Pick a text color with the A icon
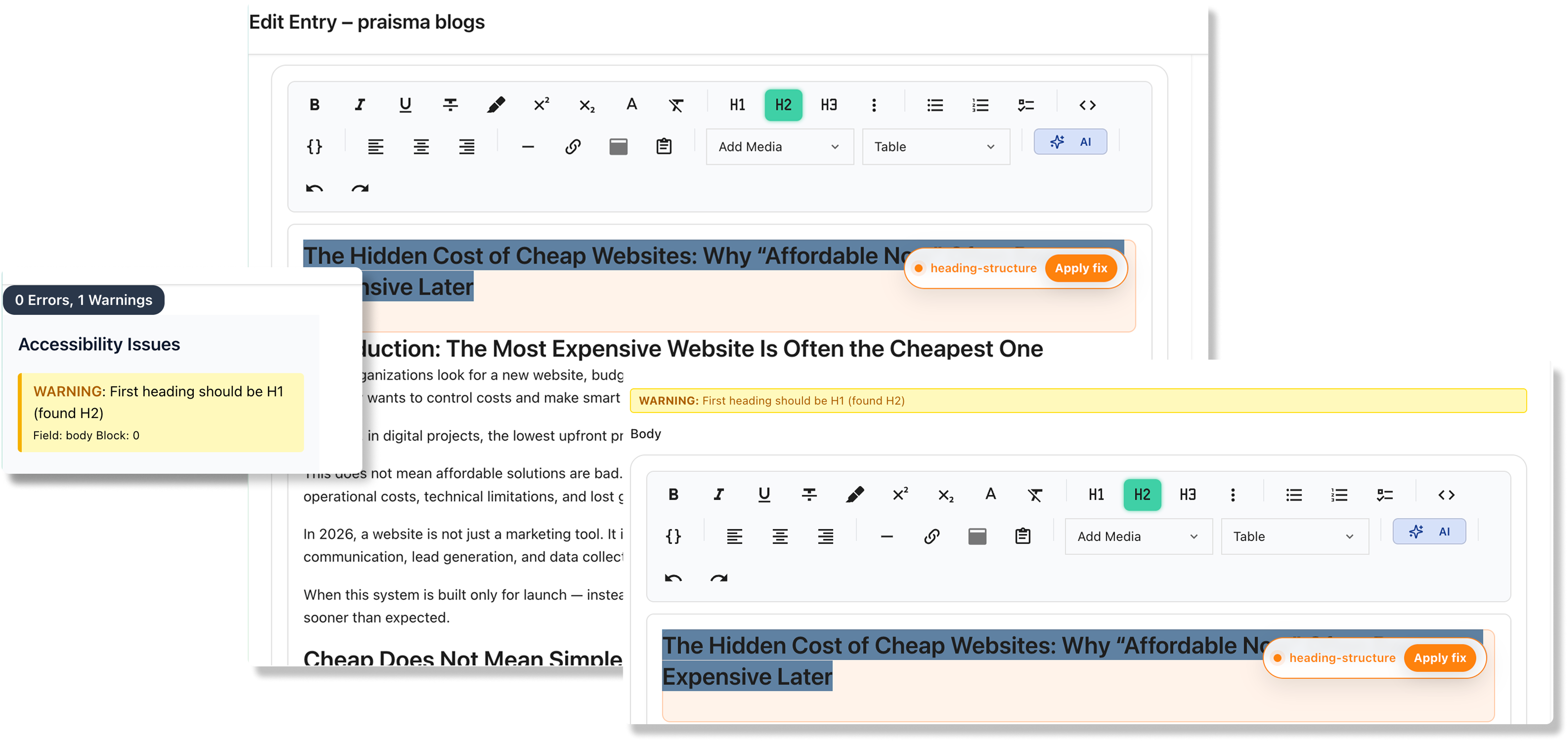The height and width of the screenshot is (741, 1568). [x=631, y=105]
